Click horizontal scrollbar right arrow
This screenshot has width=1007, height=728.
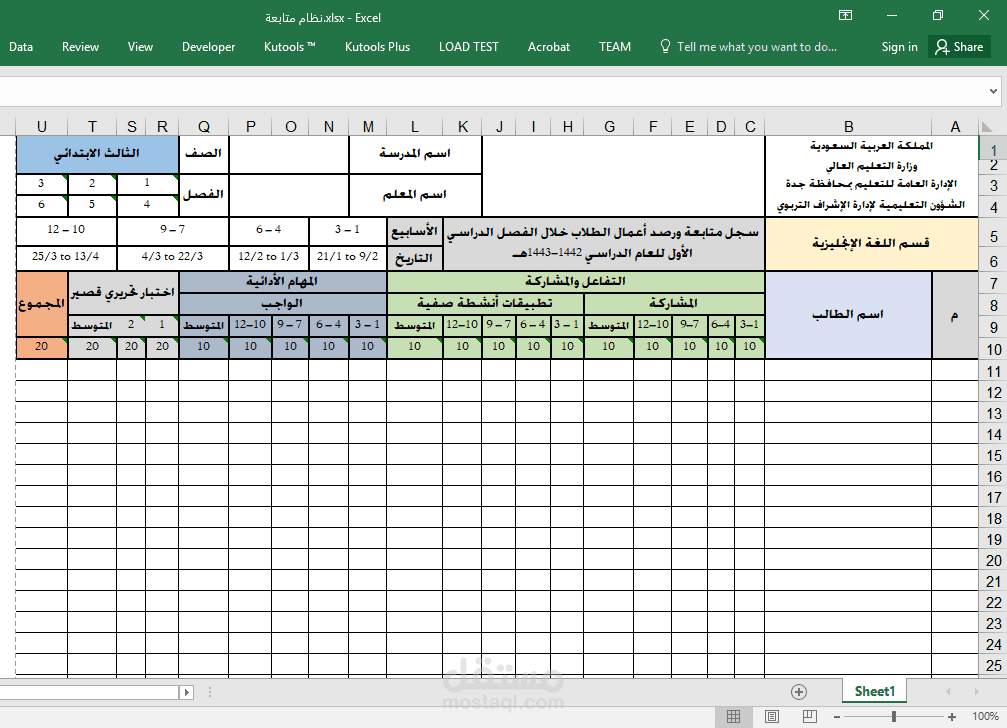(x=187, y=692)
